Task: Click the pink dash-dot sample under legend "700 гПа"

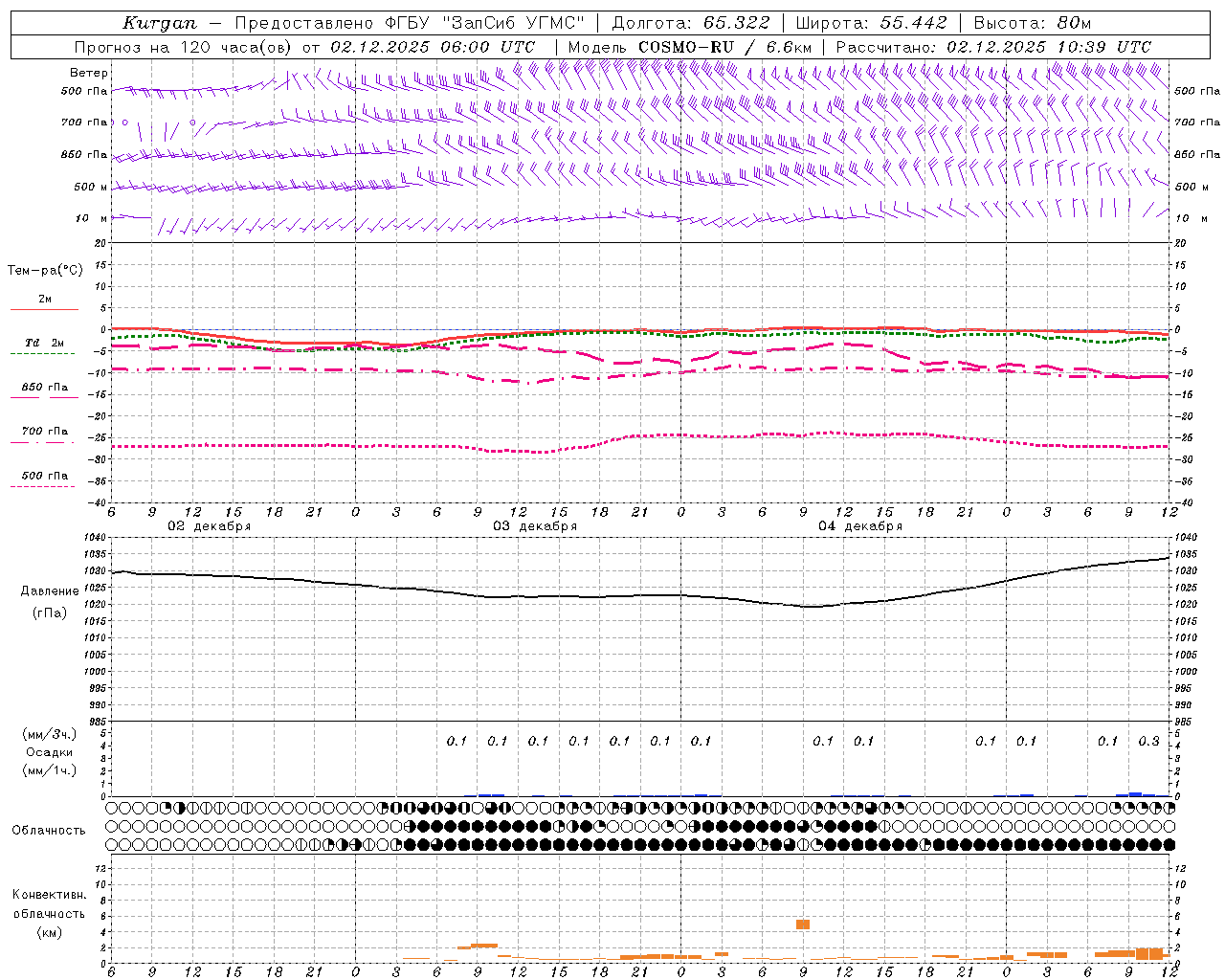Action: click(43, 442)
